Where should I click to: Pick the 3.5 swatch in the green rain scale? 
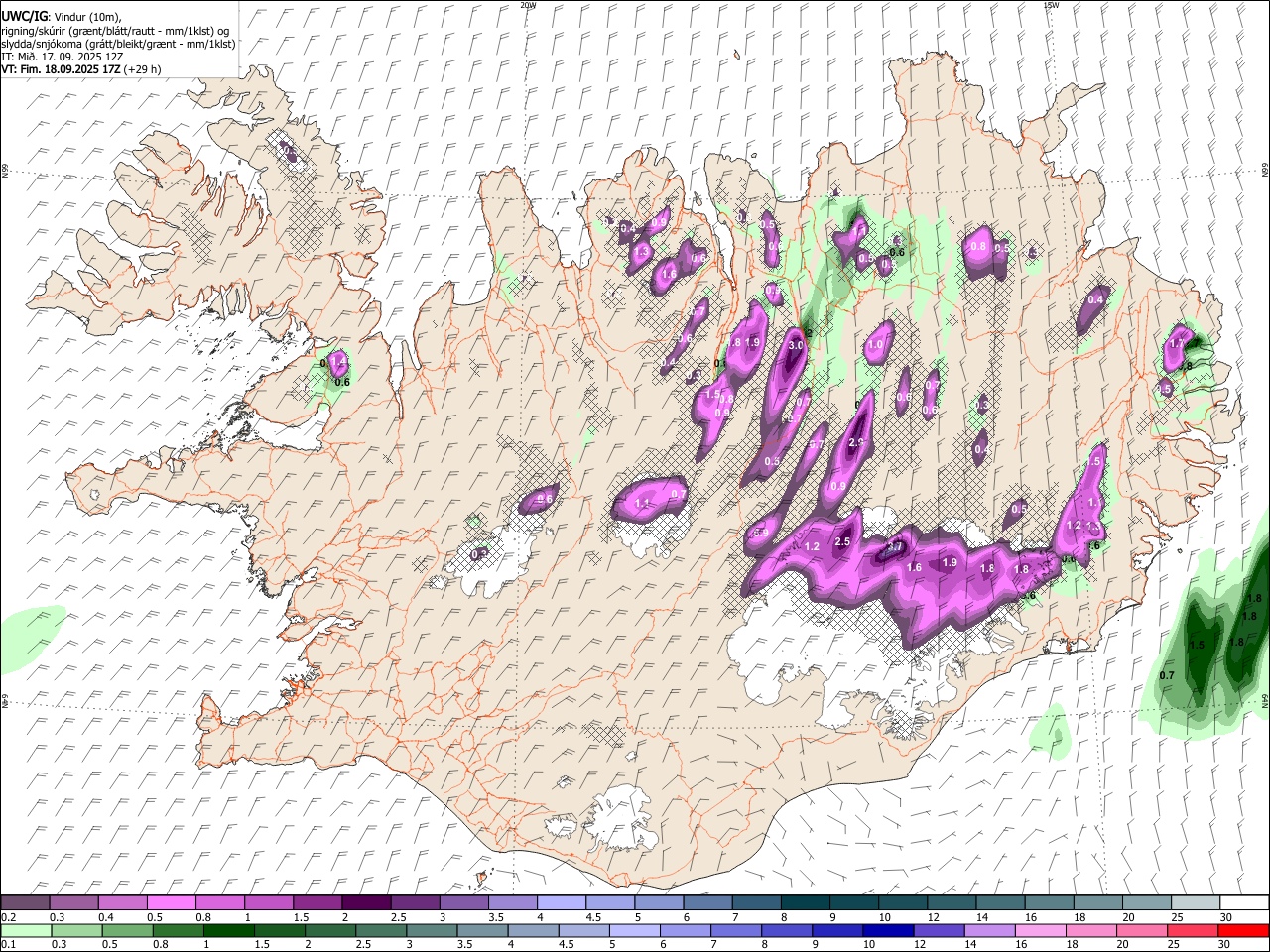click(x=481, y=930)
